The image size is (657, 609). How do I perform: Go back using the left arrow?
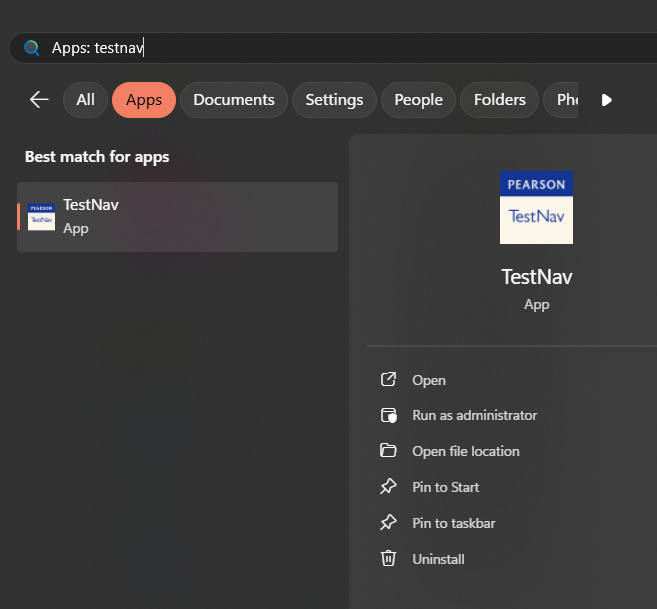(39, 100)
